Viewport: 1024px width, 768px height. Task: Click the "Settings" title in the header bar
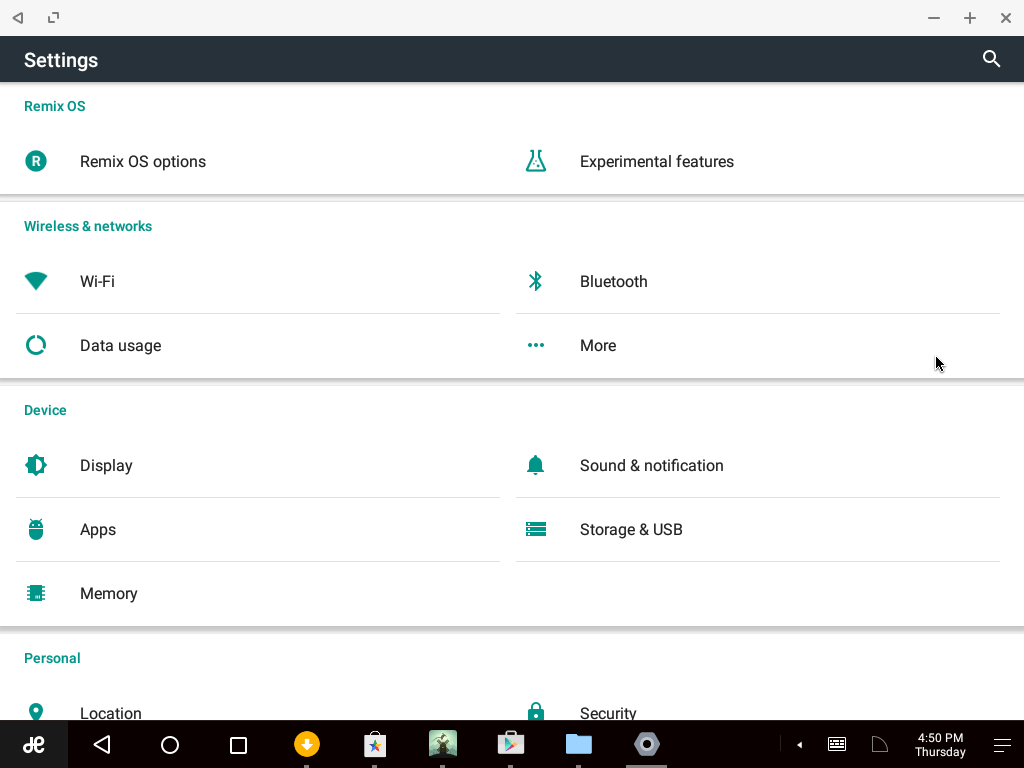[61, 60]
